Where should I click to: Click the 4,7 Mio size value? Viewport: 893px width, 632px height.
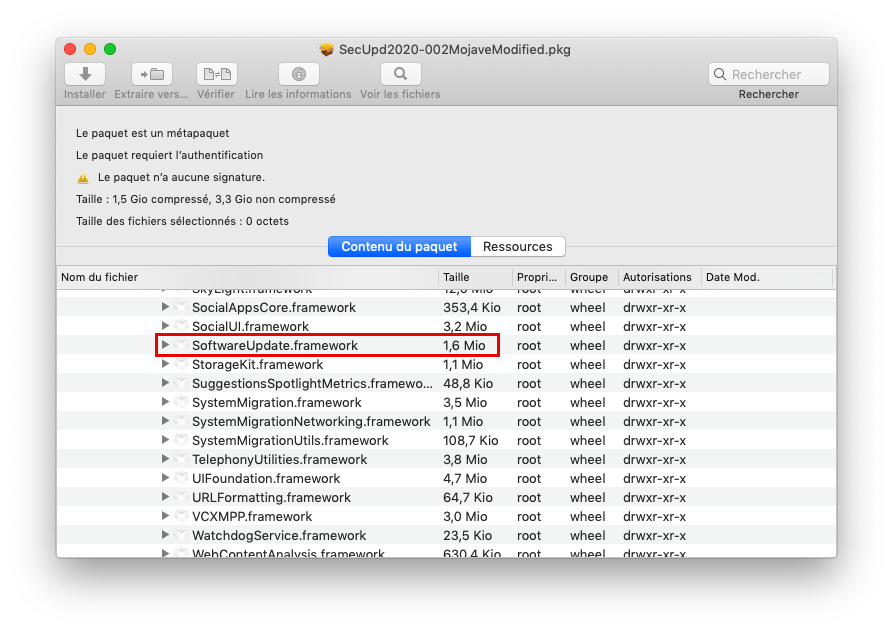tap(465, 479)
